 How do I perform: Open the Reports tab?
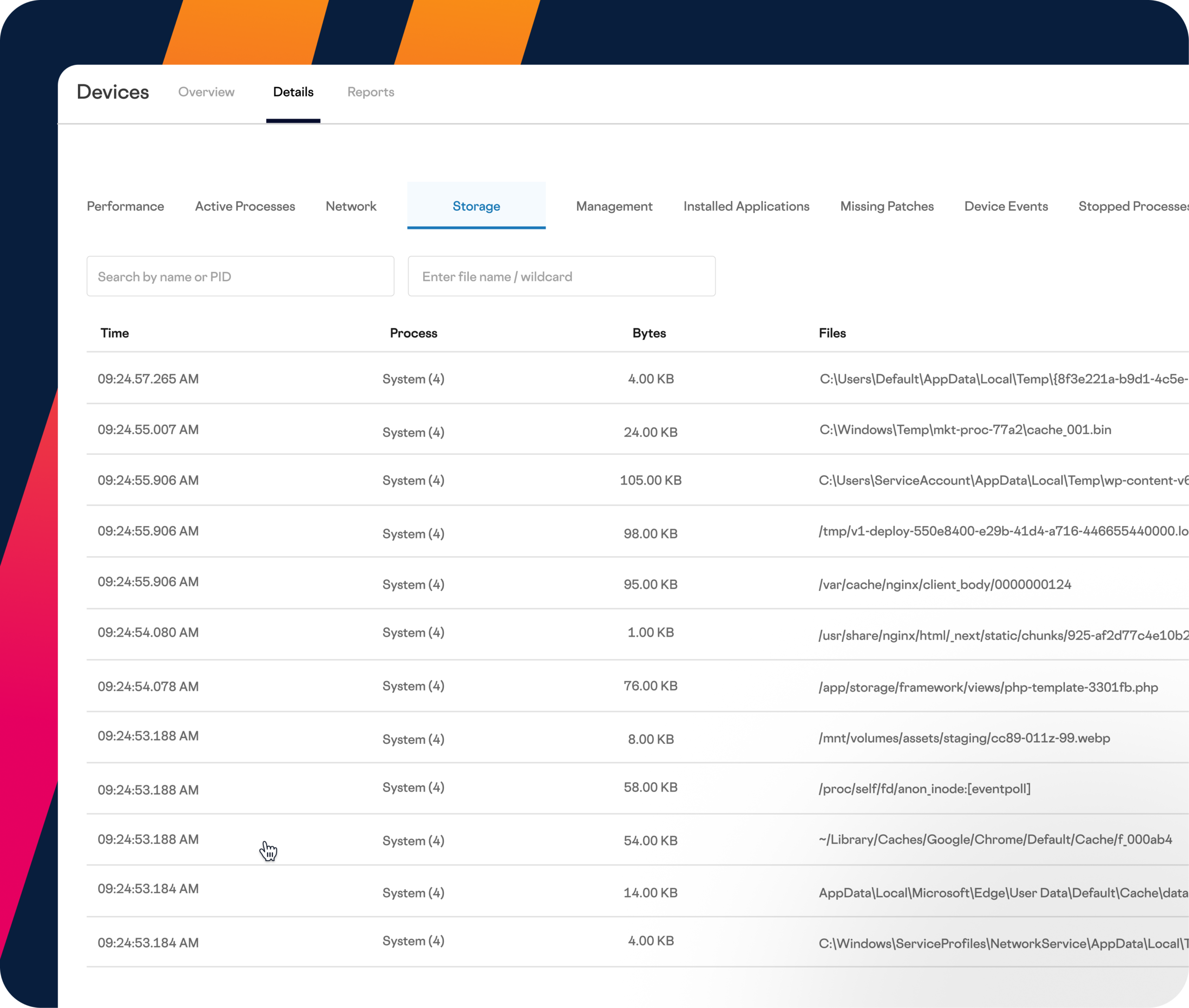371,92
